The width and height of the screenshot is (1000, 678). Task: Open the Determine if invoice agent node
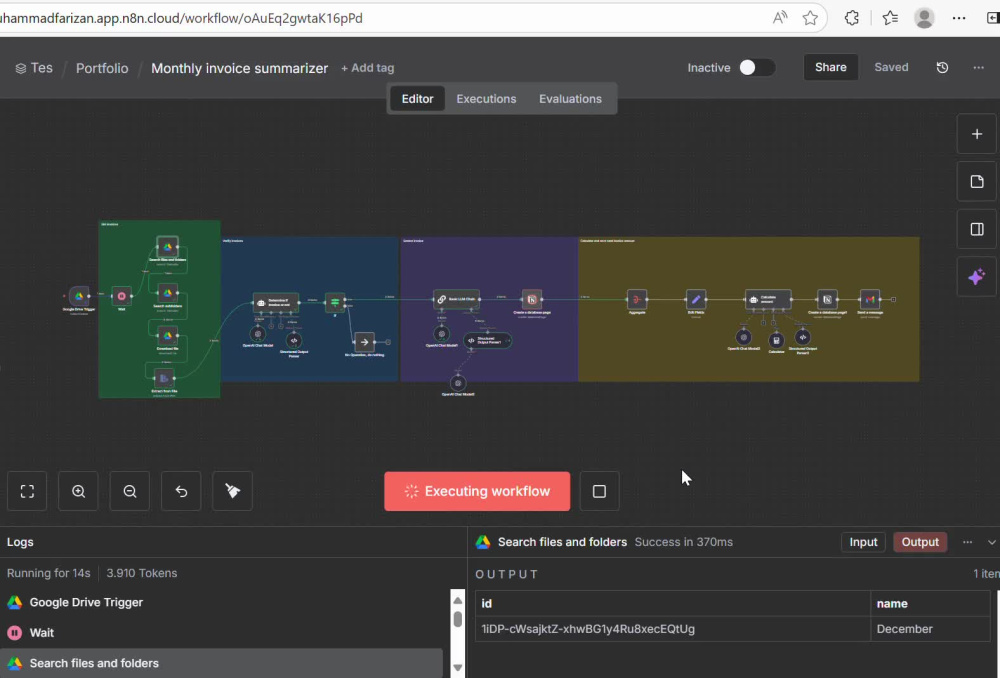pos(276,302)
